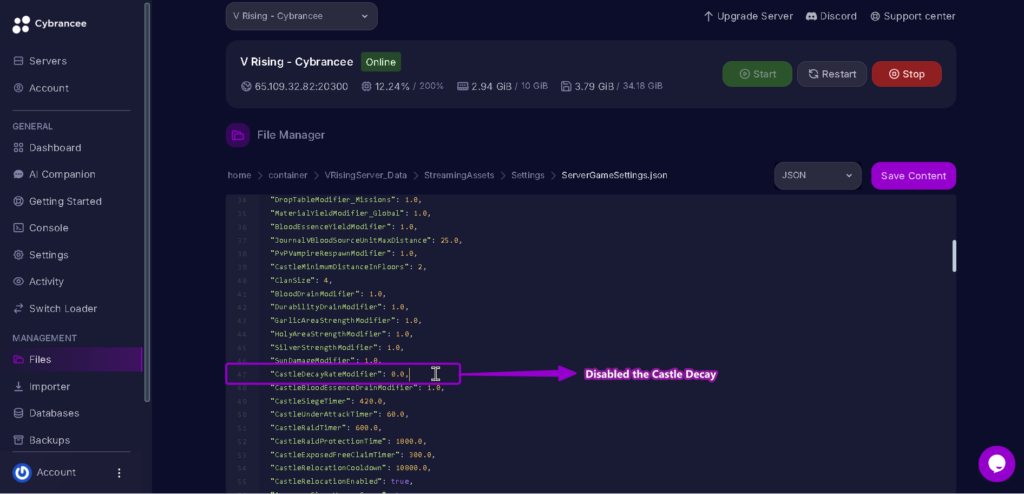1024x494 pixels.
Task: Click the CastleRelocationCooldown line
Action: [x=352, y=468]
